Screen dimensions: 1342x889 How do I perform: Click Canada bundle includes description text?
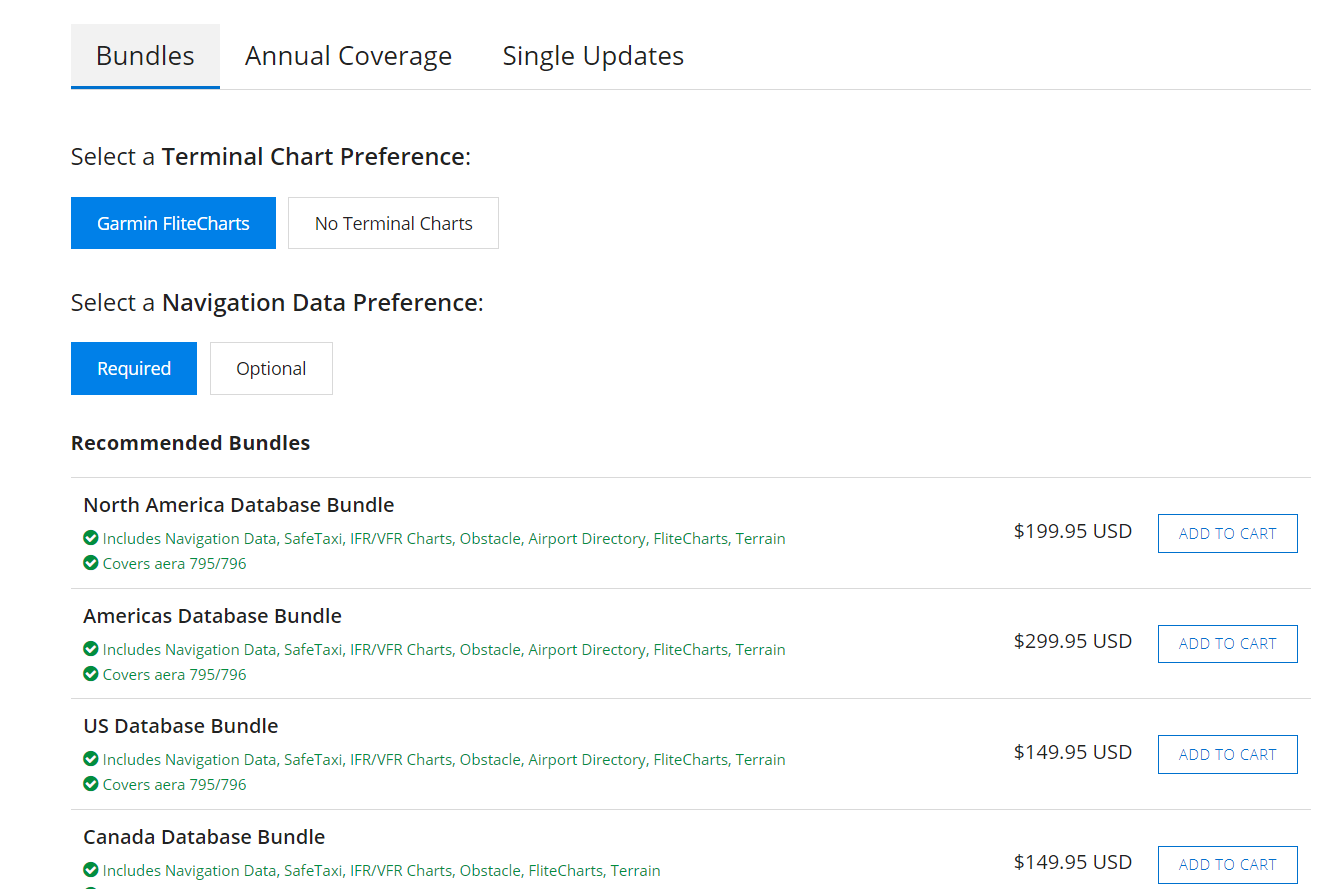tap(381, 871)
